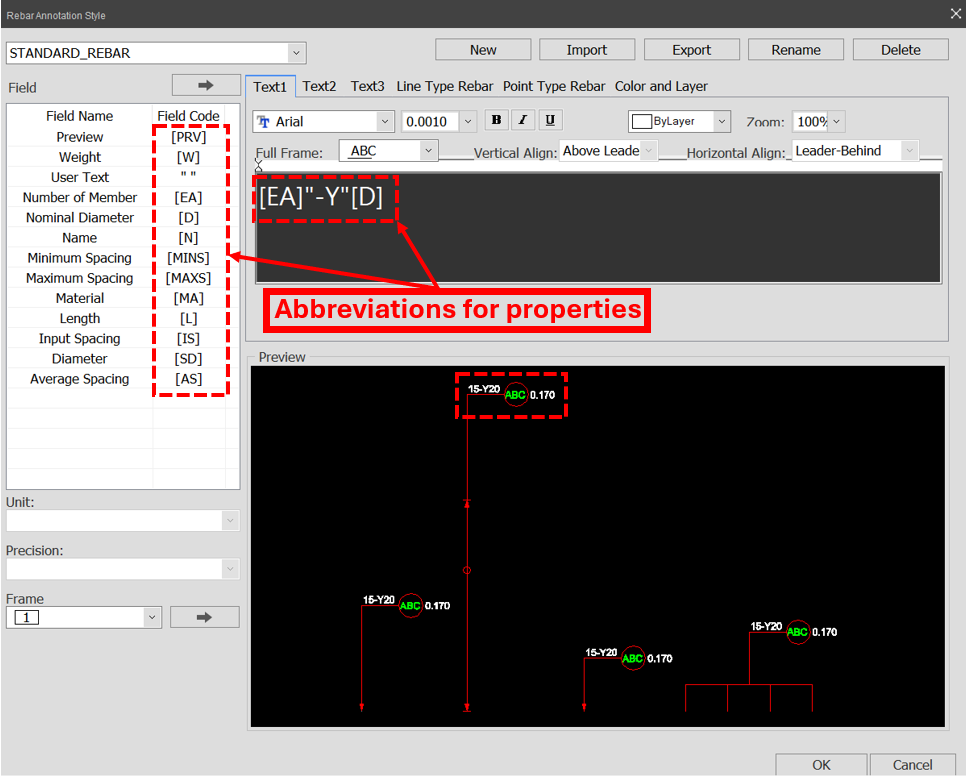
Task: Click the New button
Action: [x=483, y=50]
